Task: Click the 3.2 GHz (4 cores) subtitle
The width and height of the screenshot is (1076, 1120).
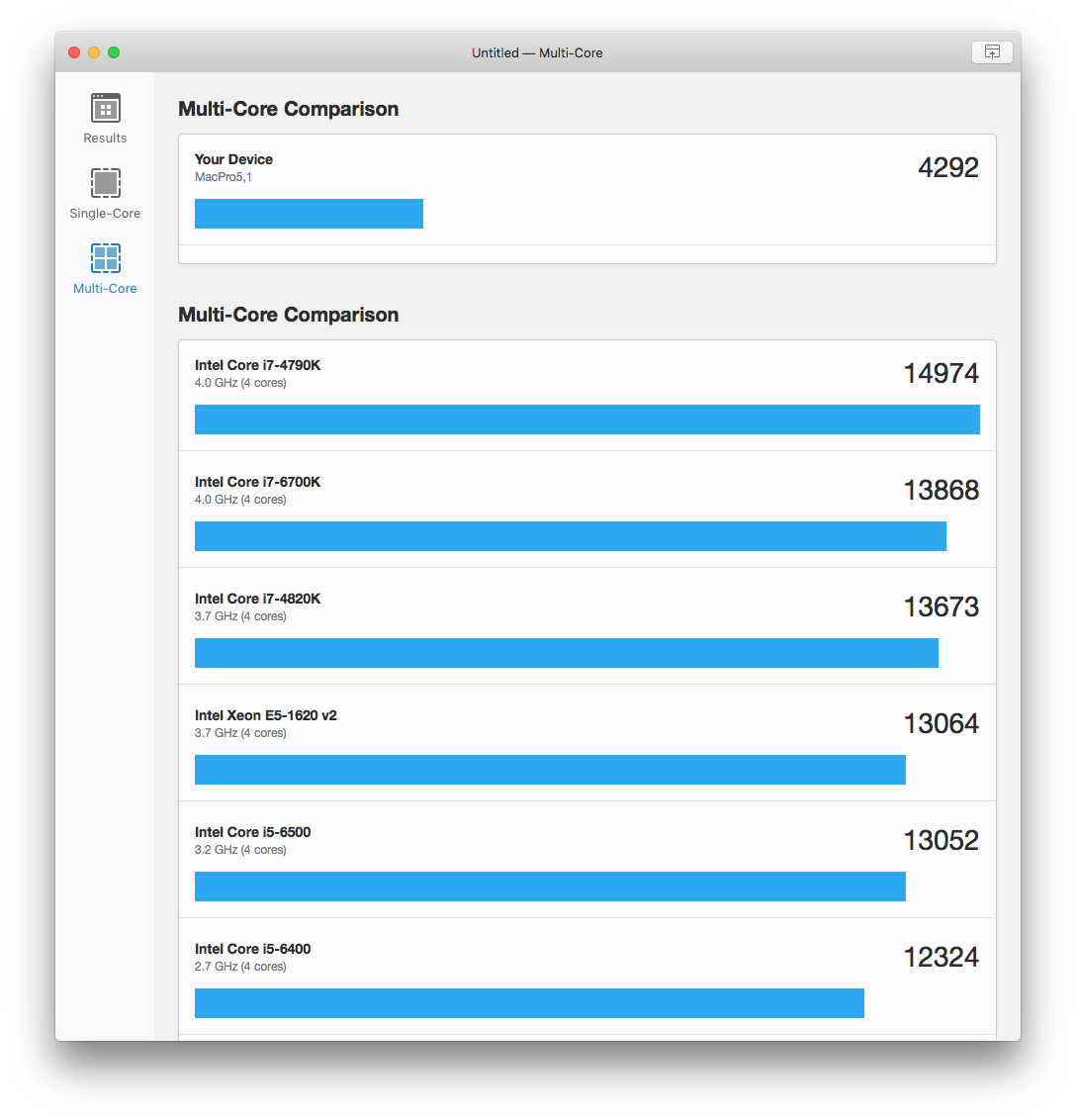Action: click(x=240, y=850)
